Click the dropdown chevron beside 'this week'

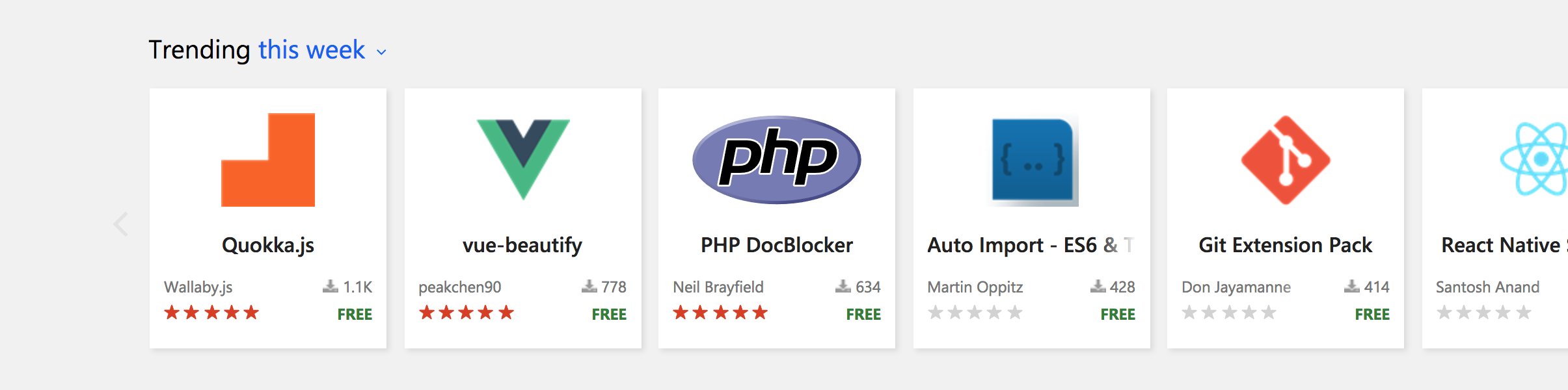point(381,52)
